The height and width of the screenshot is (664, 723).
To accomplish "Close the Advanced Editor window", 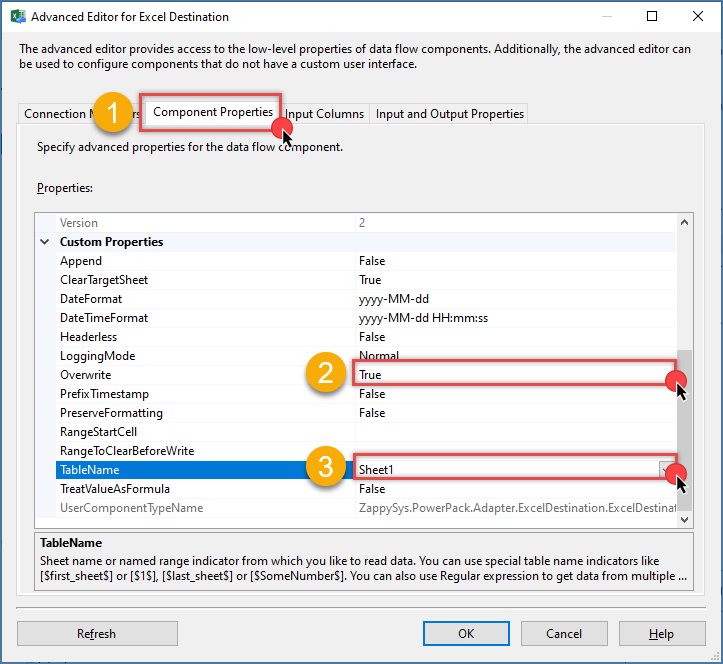I will 696,16.
